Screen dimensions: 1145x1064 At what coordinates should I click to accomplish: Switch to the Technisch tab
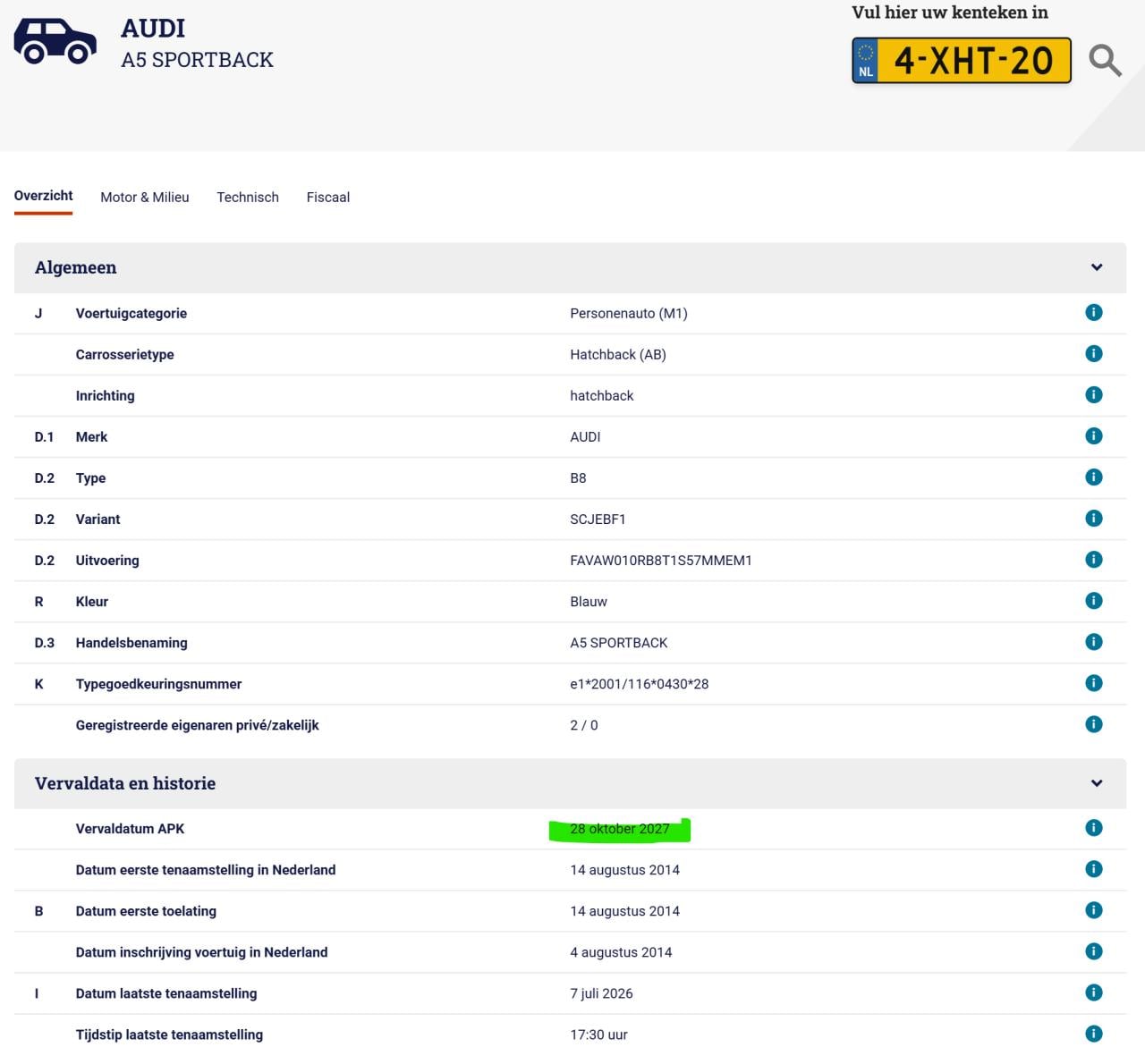click(248, 198)
